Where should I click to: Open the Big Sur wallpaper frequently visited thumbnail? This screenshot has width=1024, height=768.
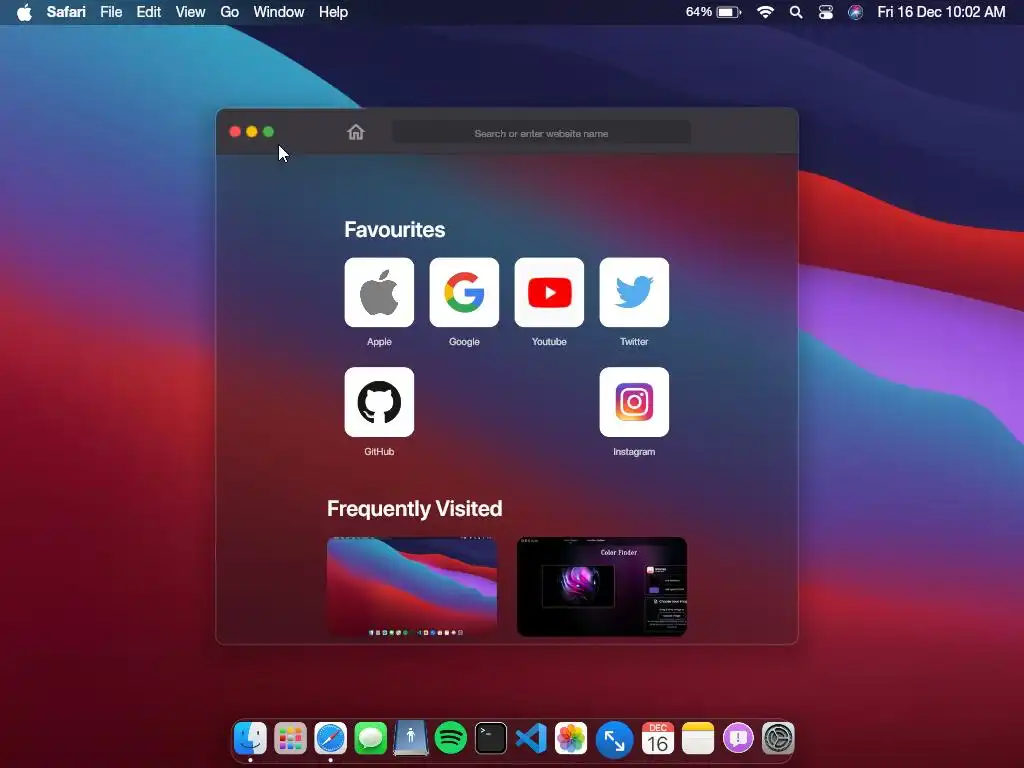[x=412, y=586]
